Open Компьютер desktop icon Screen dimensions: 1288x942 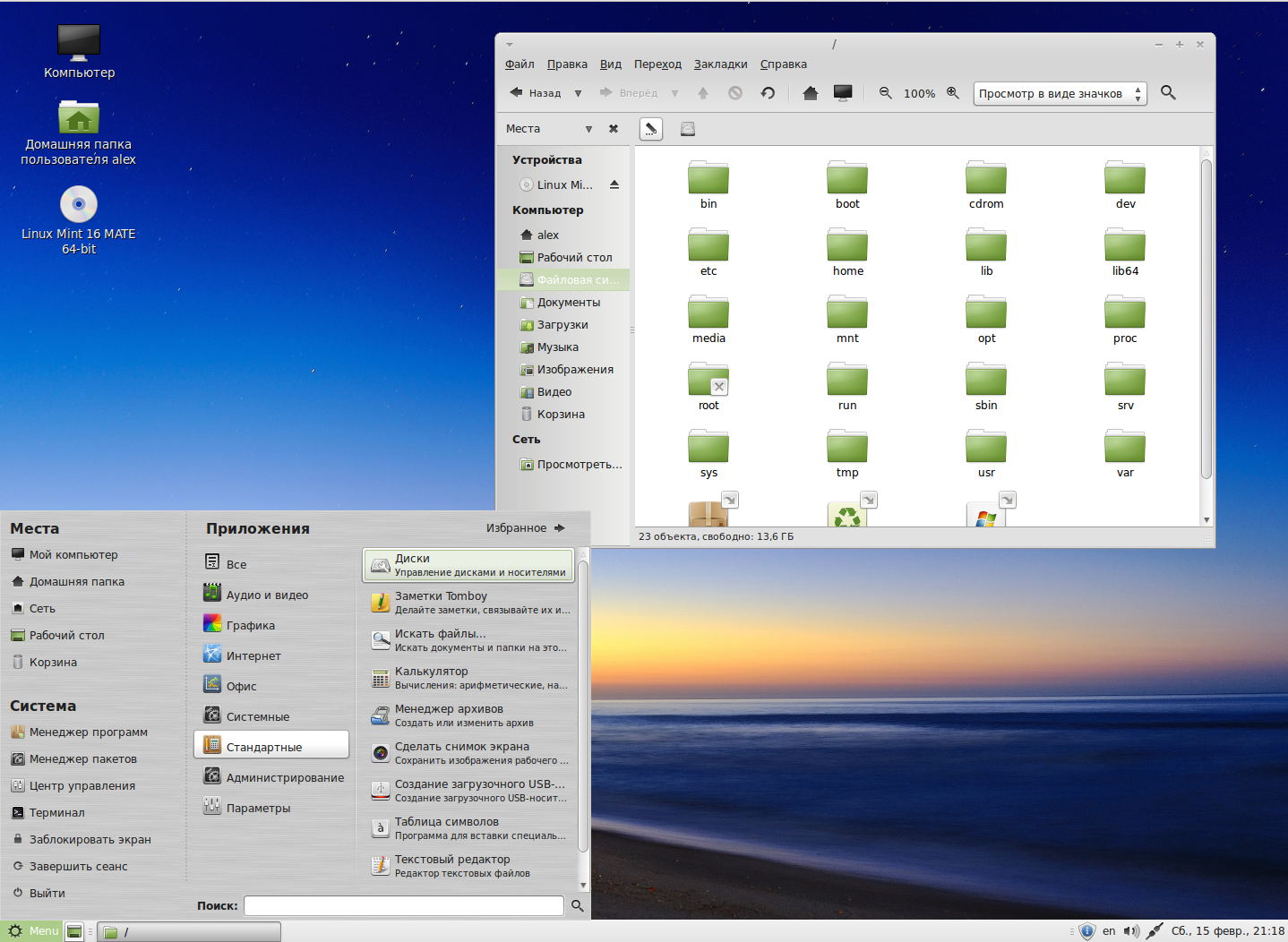coord(79,51)
